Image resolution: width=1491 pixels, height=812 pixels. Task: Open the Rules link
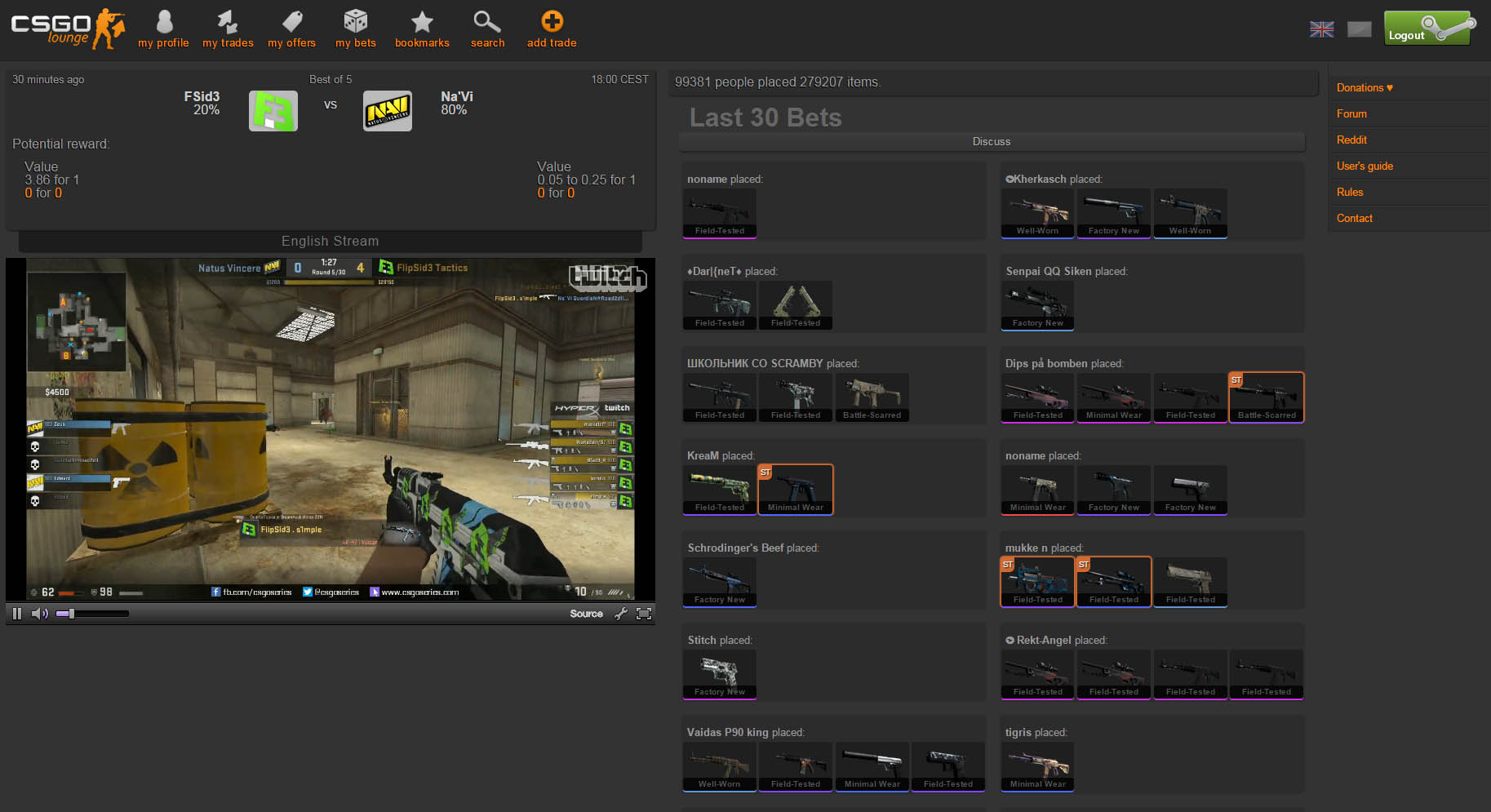click(1350, 193)
